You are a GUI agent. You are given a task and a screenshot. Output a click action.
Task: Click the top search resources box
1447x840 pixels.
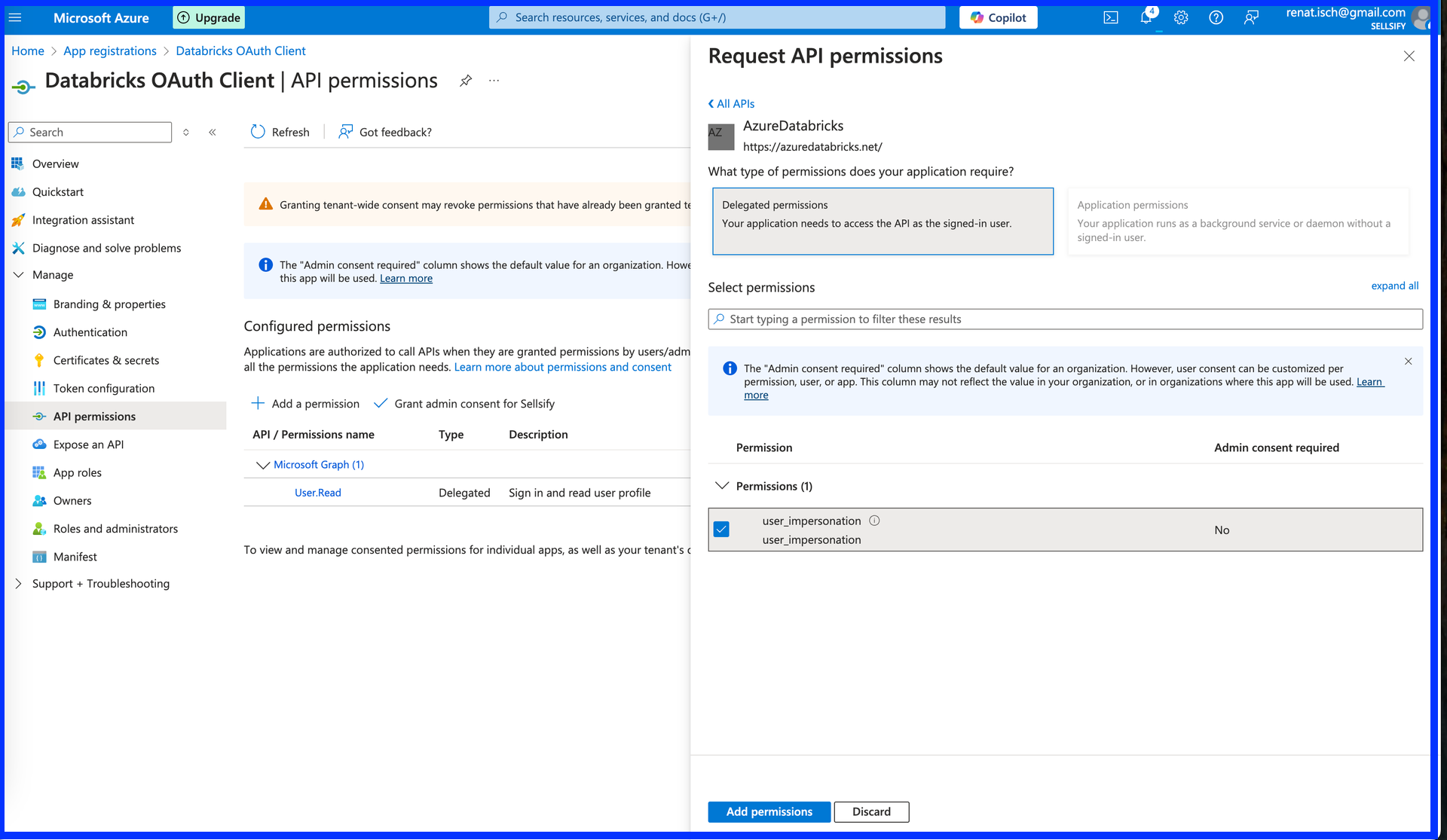pos(717,17)
